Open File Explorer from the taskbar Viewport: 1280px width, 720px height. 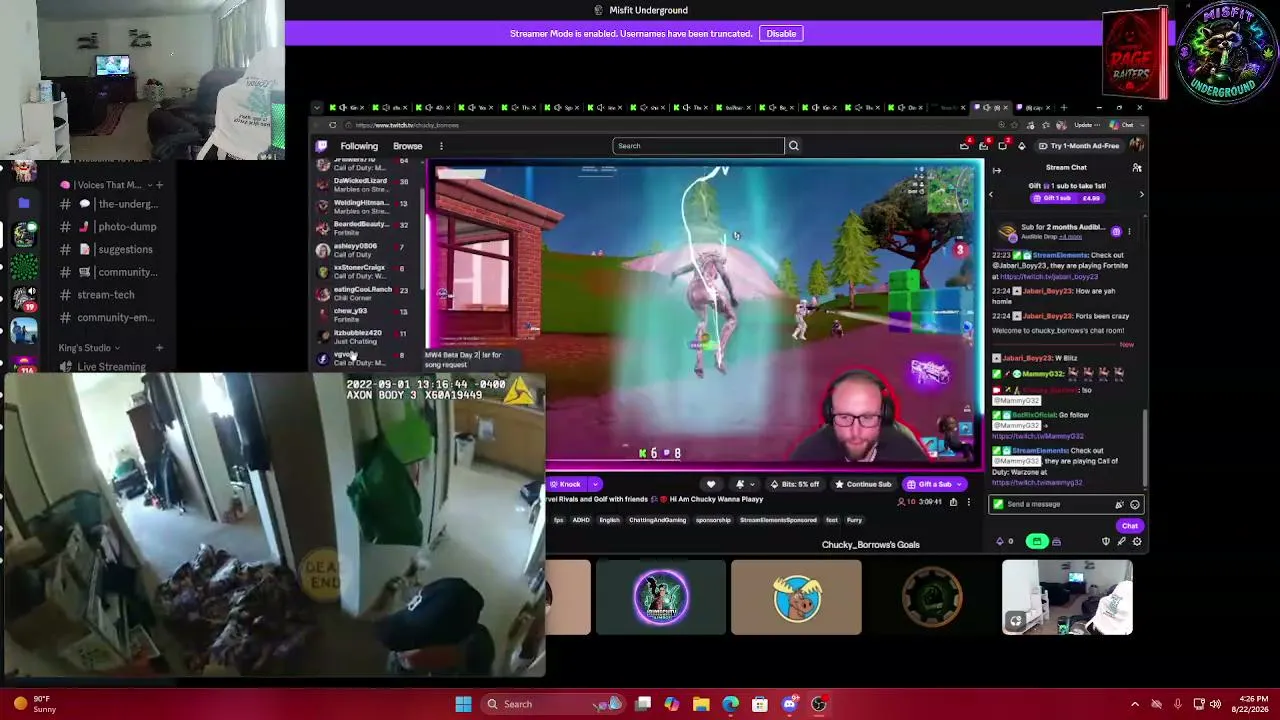point(701,704)
